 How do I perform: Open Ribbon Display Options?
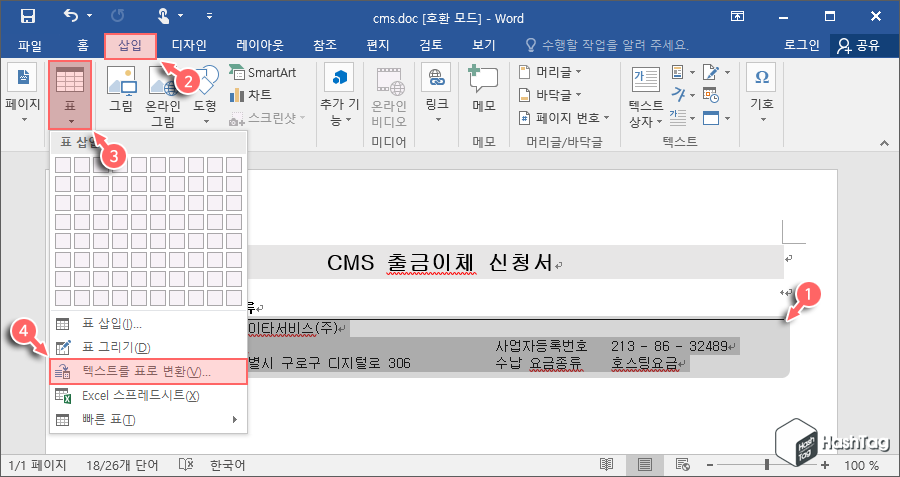(738, 17)
